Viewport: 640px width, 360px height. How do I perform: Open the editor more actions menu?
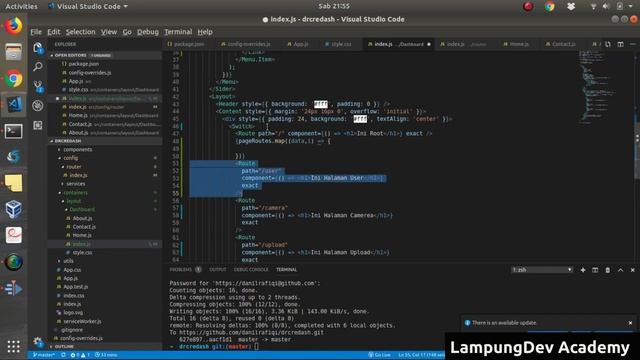click(633, 44)
